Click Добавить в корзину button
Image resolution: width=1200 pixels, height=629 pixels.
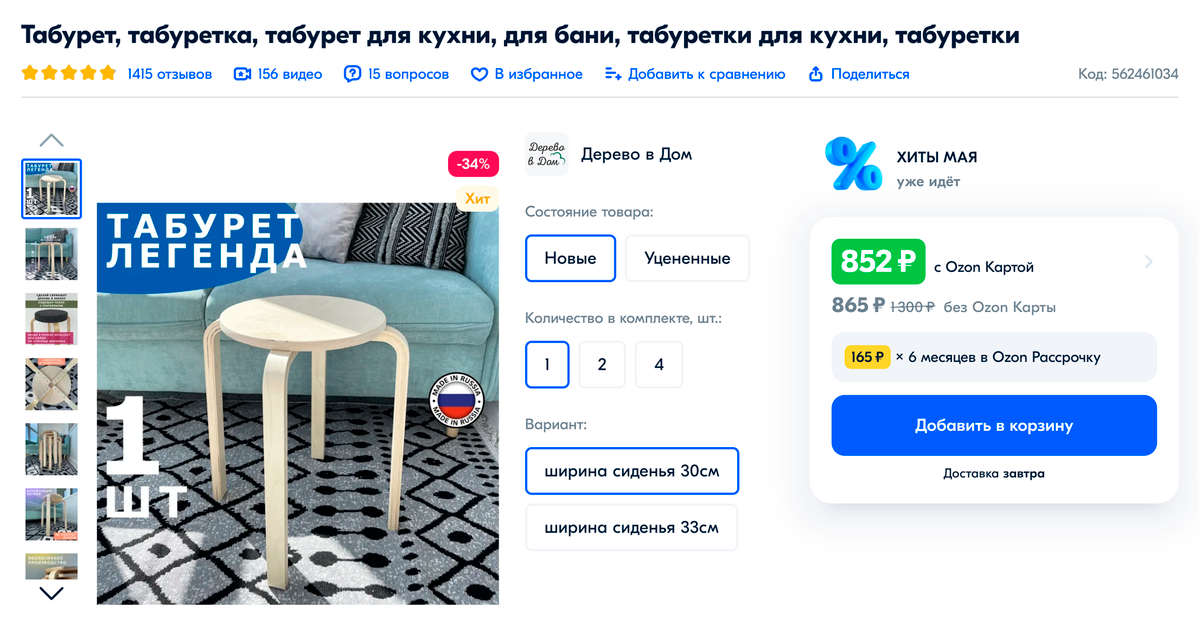pyautogui.click(x=994, y=425)
